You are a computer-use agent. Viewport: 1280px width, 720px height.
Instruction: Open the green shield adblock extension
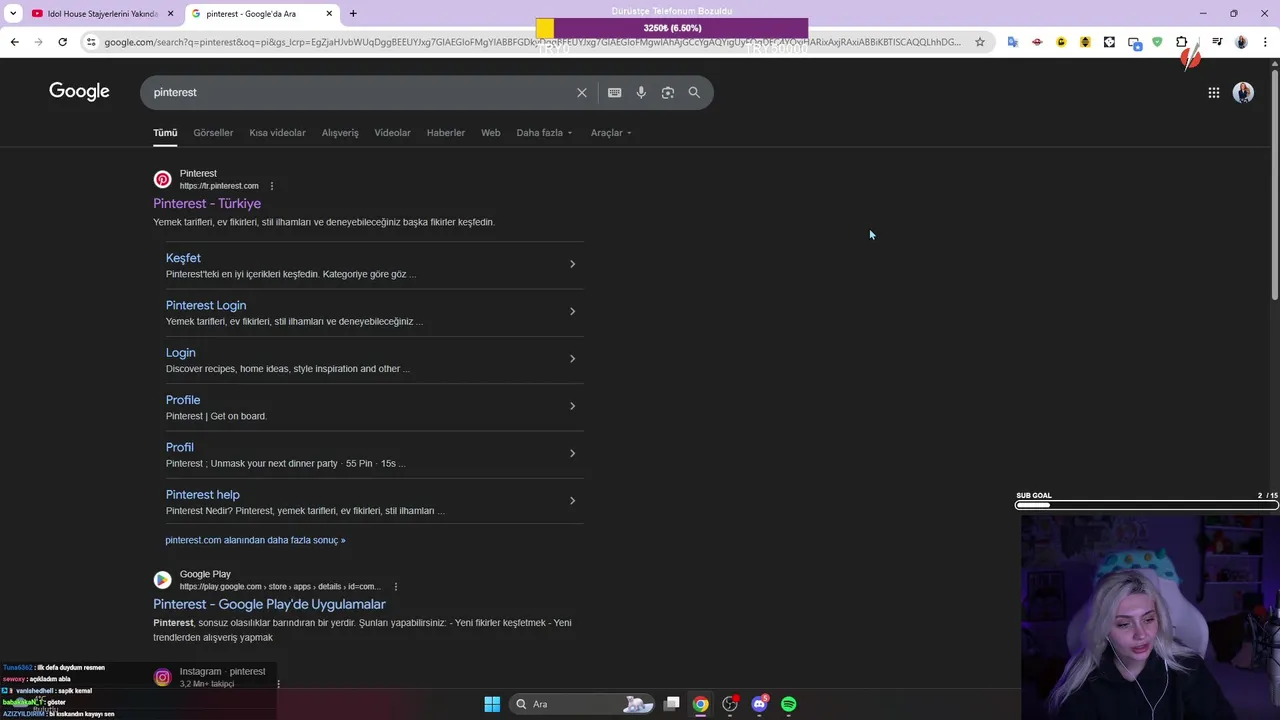point(1157,42)
